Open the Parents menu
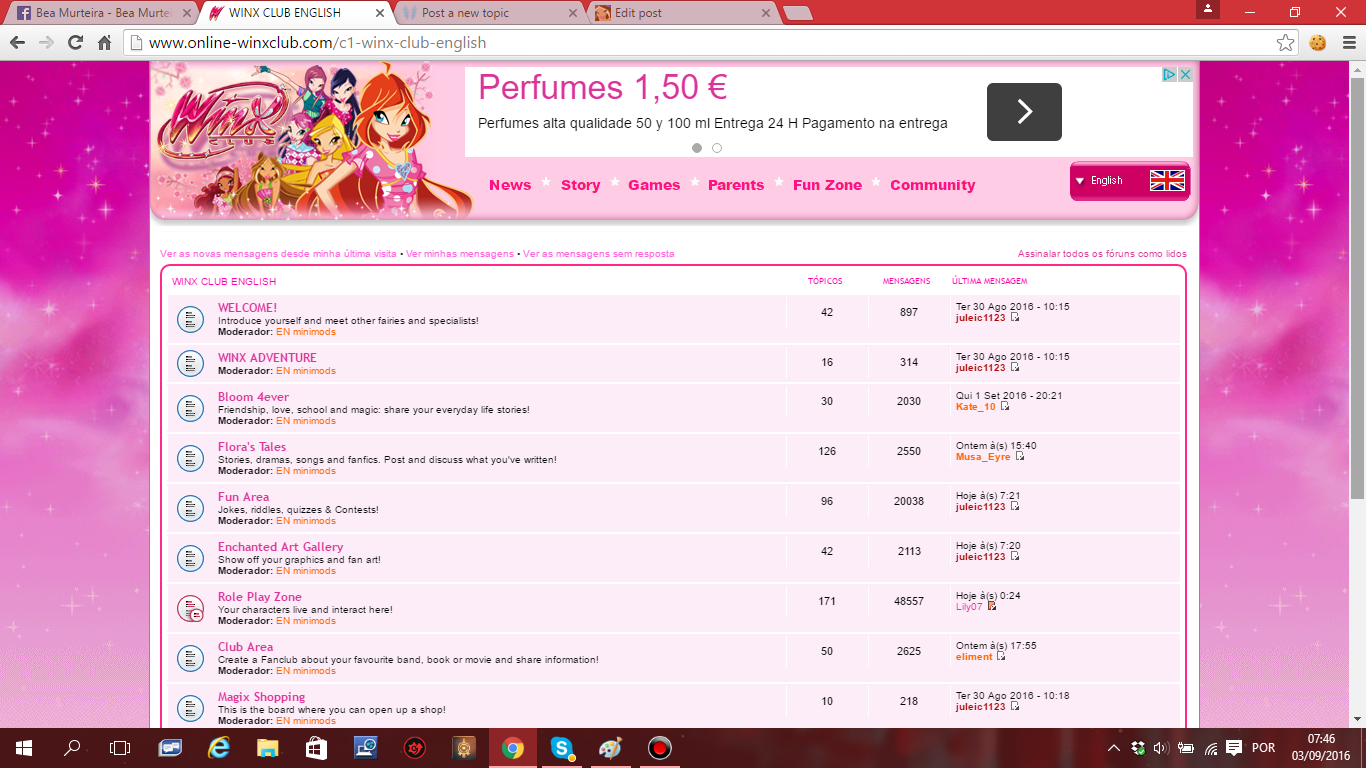 point(736,185)
